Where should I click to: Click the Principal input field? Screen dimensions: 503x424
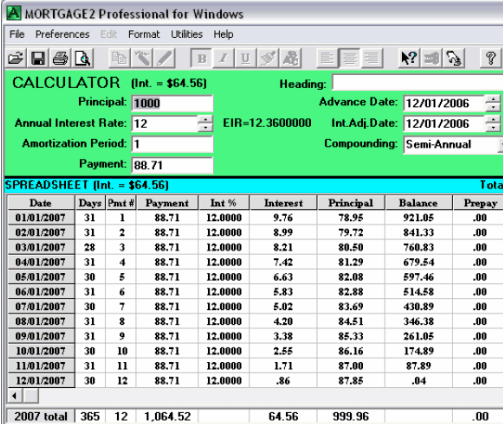coord(172,103)
